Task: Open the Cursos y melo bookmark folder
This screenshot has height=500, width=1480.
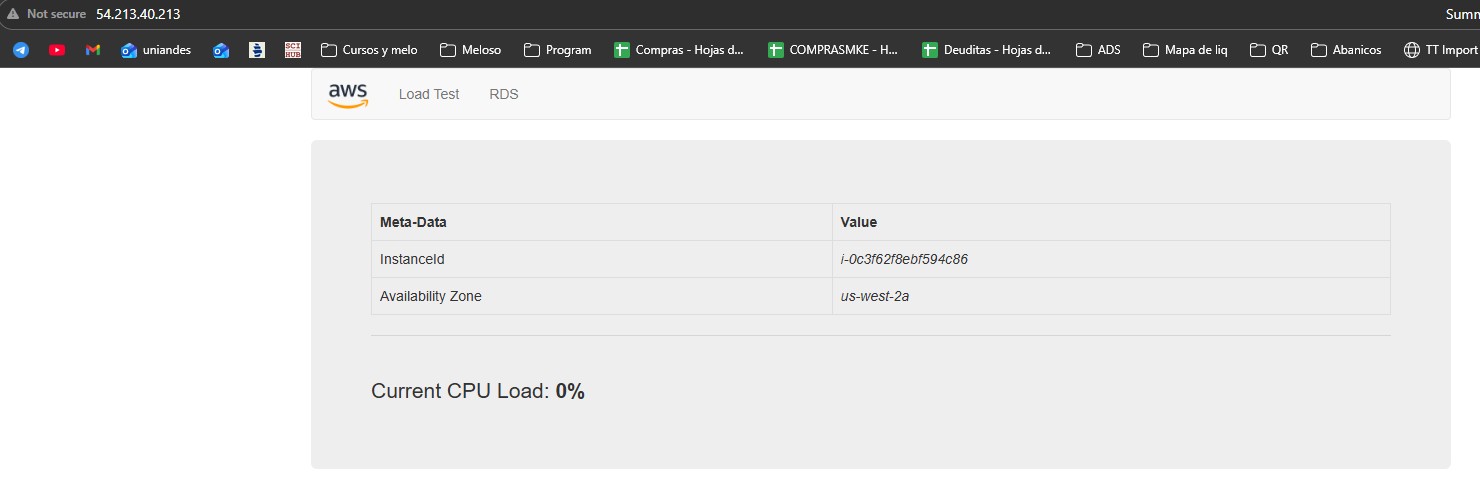Action: (x=369, y=49)
